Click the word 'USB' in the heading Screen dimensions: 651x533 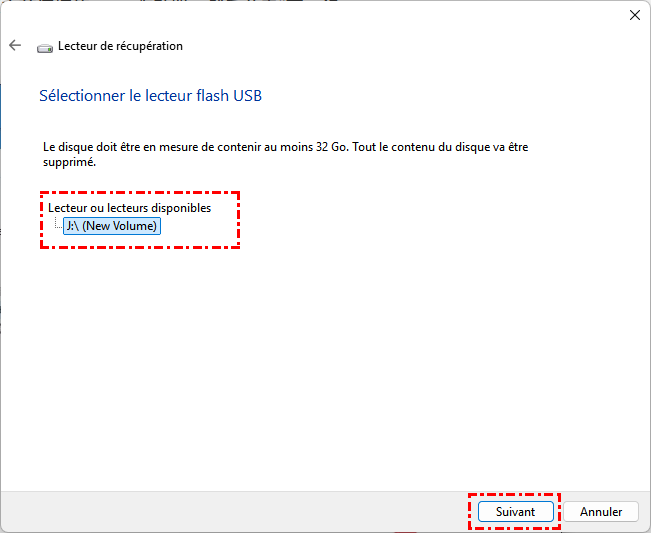coord(249,96)
